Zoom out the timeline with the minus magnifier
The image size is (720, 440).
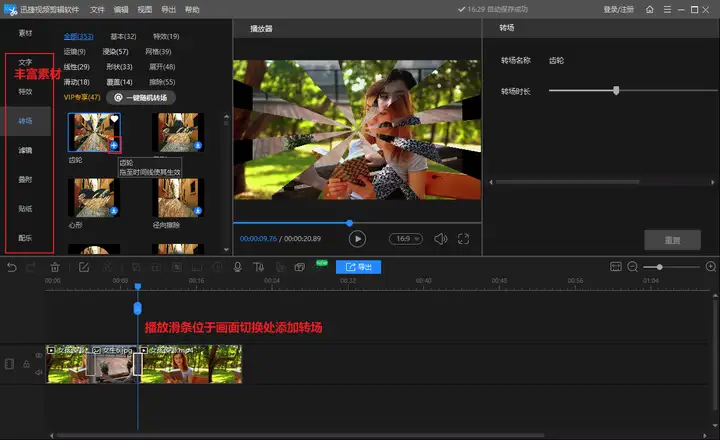click(x=633, y=267)
